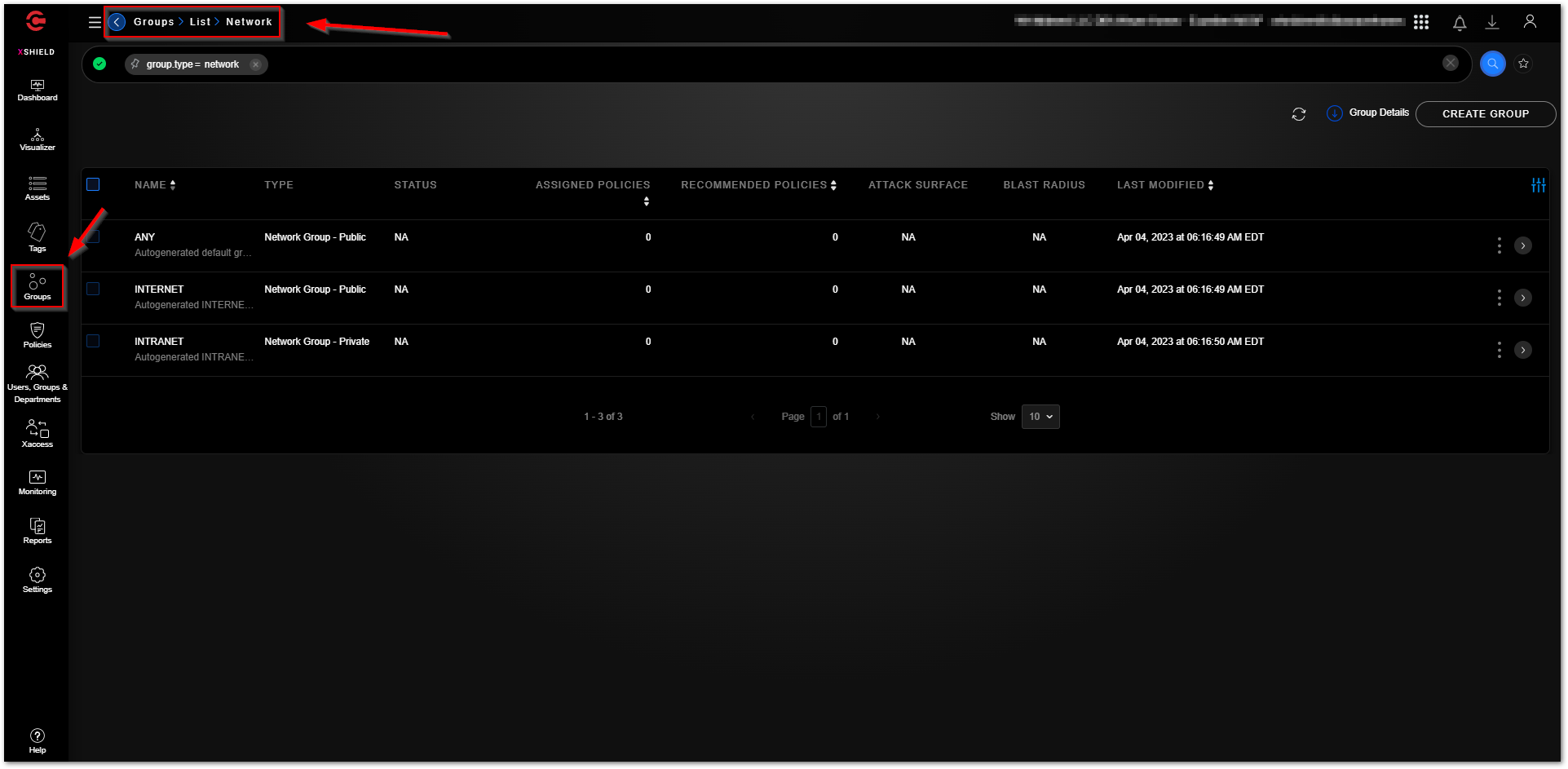Image resolution: width=1568 pixels, height=769 pixels.
Task: Open the notifications bell
Action: pyautogui.click(x=1460, y=23)
